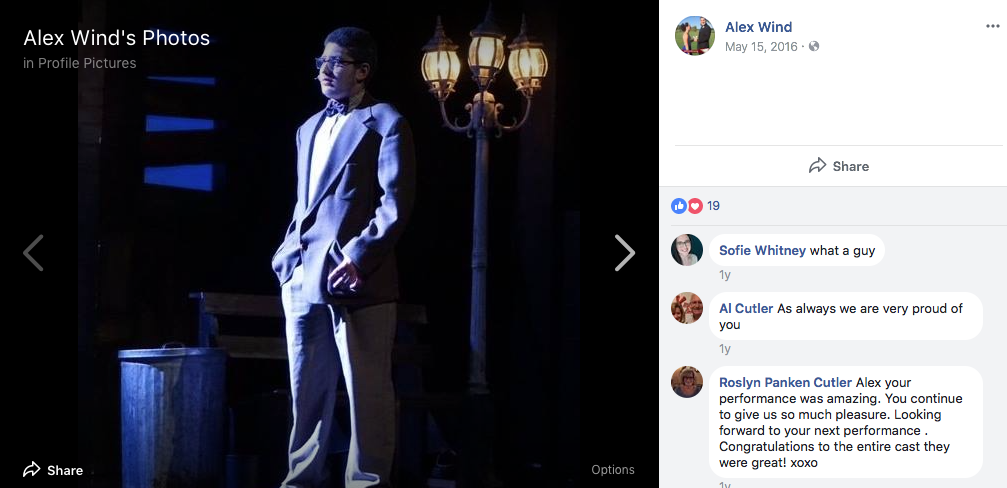Go to the next photo arrow
1007x488 pixels.
tap(624, 253)
